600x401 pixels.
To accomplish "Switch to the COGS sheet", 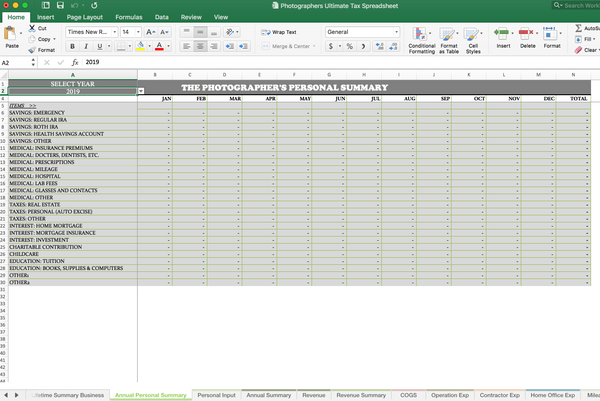I will 408,395.
